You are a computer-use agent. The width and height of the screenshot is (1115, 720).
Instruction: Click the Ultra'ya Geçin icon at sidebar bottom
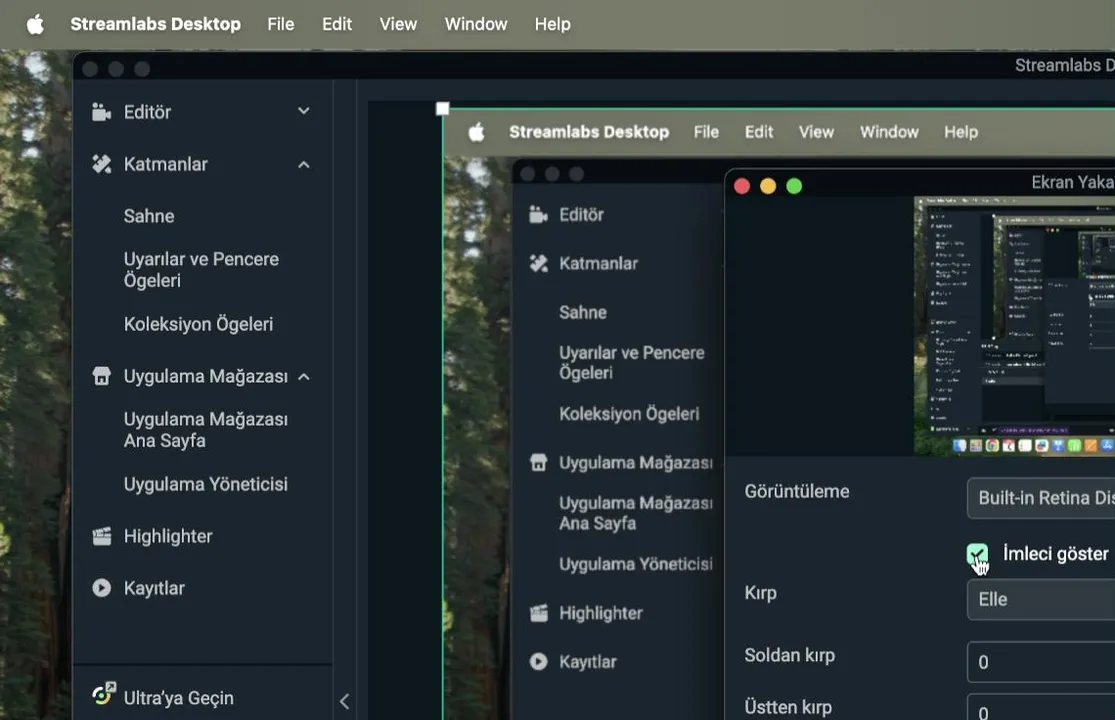click(x=104, y=694)
